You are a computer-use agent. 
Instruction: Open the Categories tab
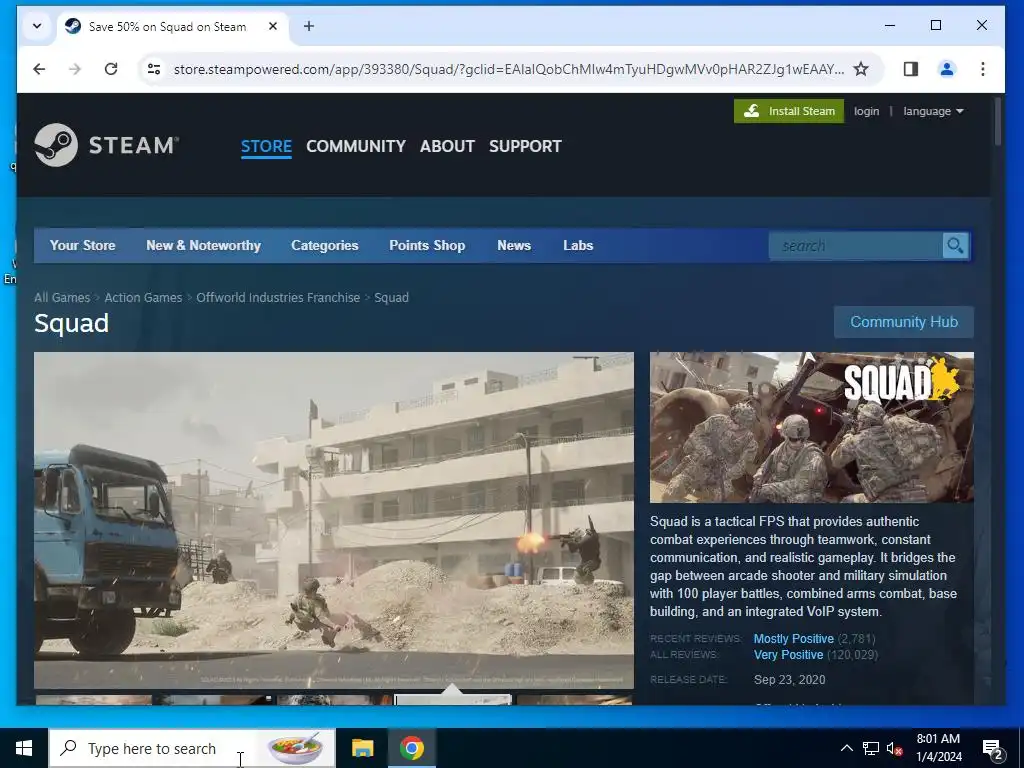325,246
